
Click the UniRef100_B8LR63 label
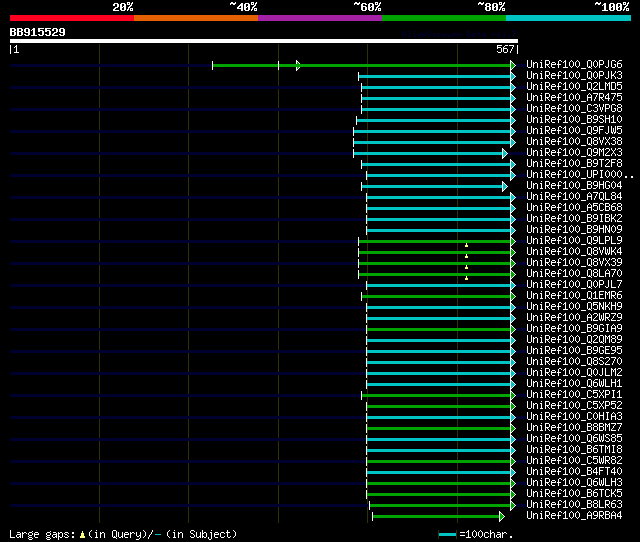pos(574,505)
